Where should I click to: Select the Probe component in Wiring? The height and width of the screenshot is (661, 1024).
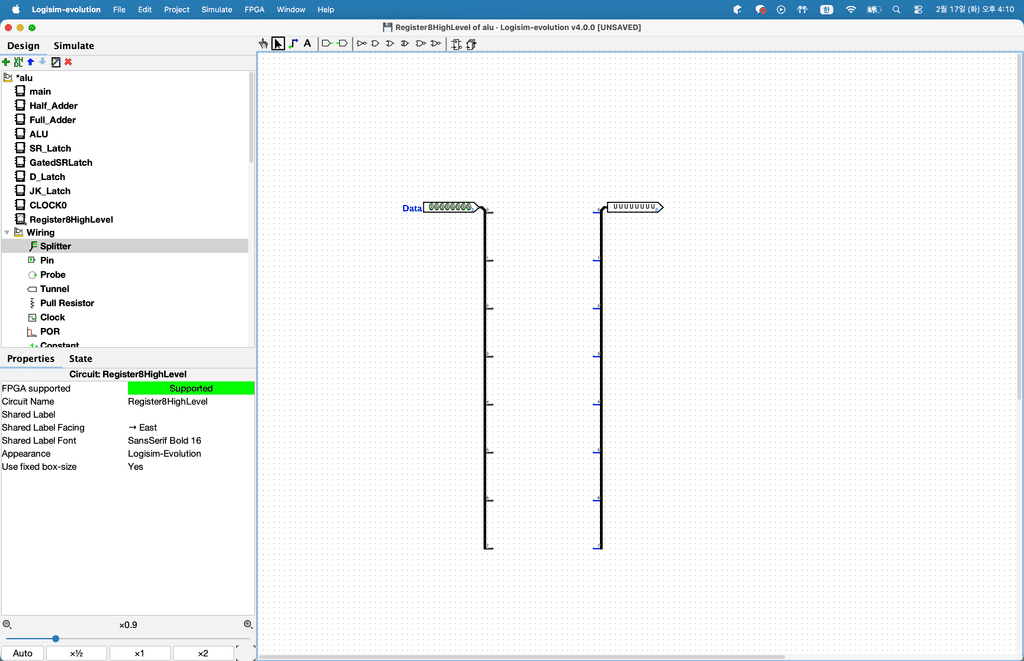(53, 275)
